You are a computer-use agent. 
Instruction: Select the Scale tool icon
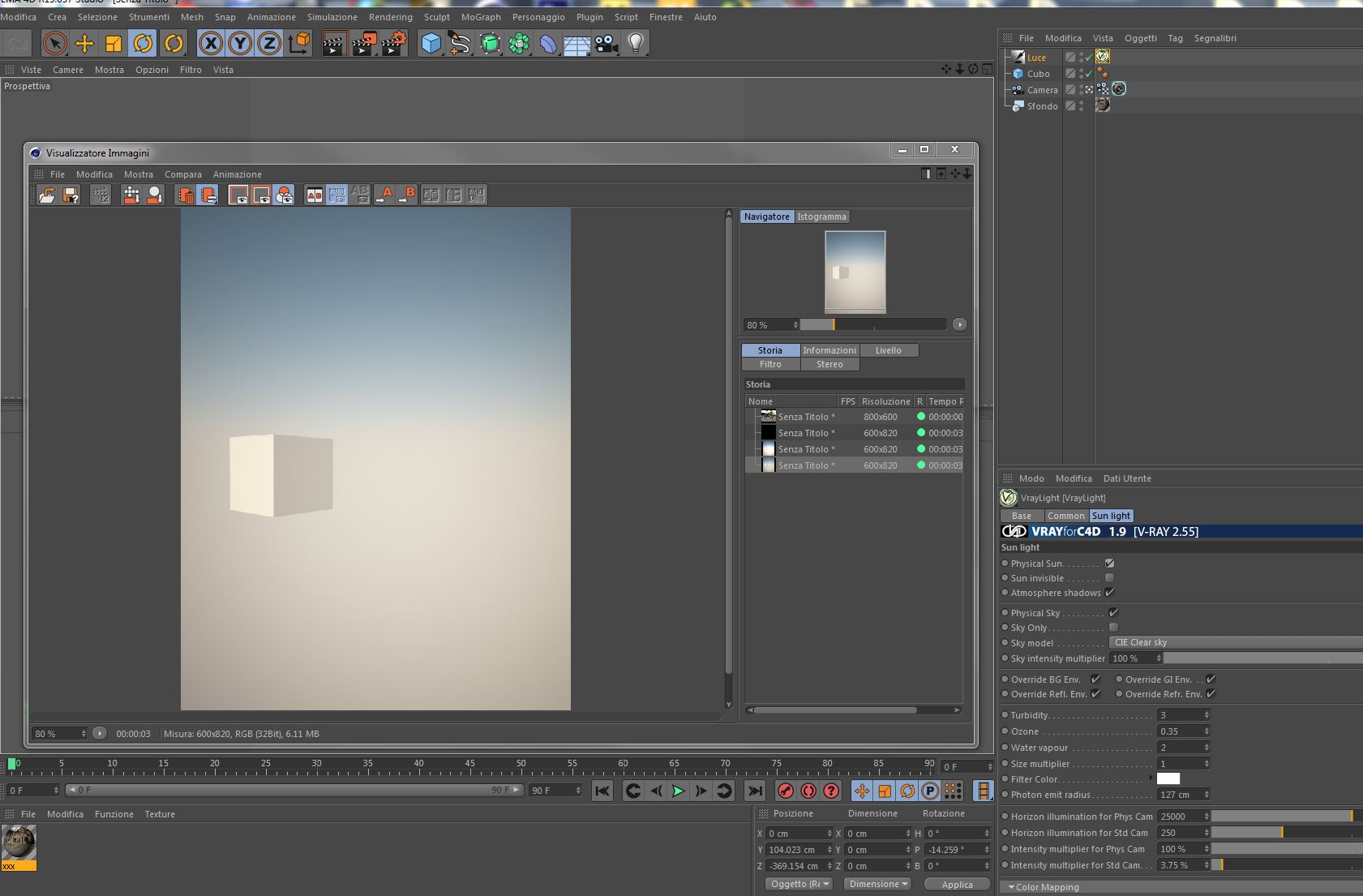coord(114,43)
